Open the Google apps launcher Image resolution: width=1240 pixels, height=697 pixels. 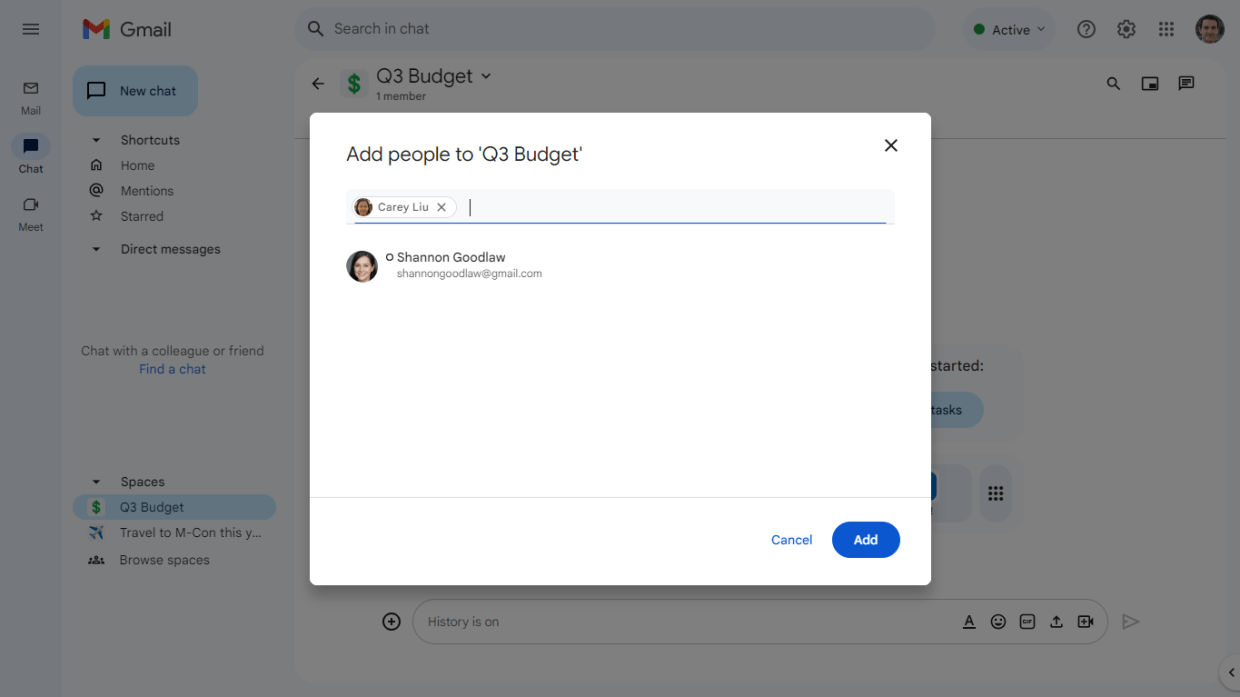click(x=1166, y=29)
